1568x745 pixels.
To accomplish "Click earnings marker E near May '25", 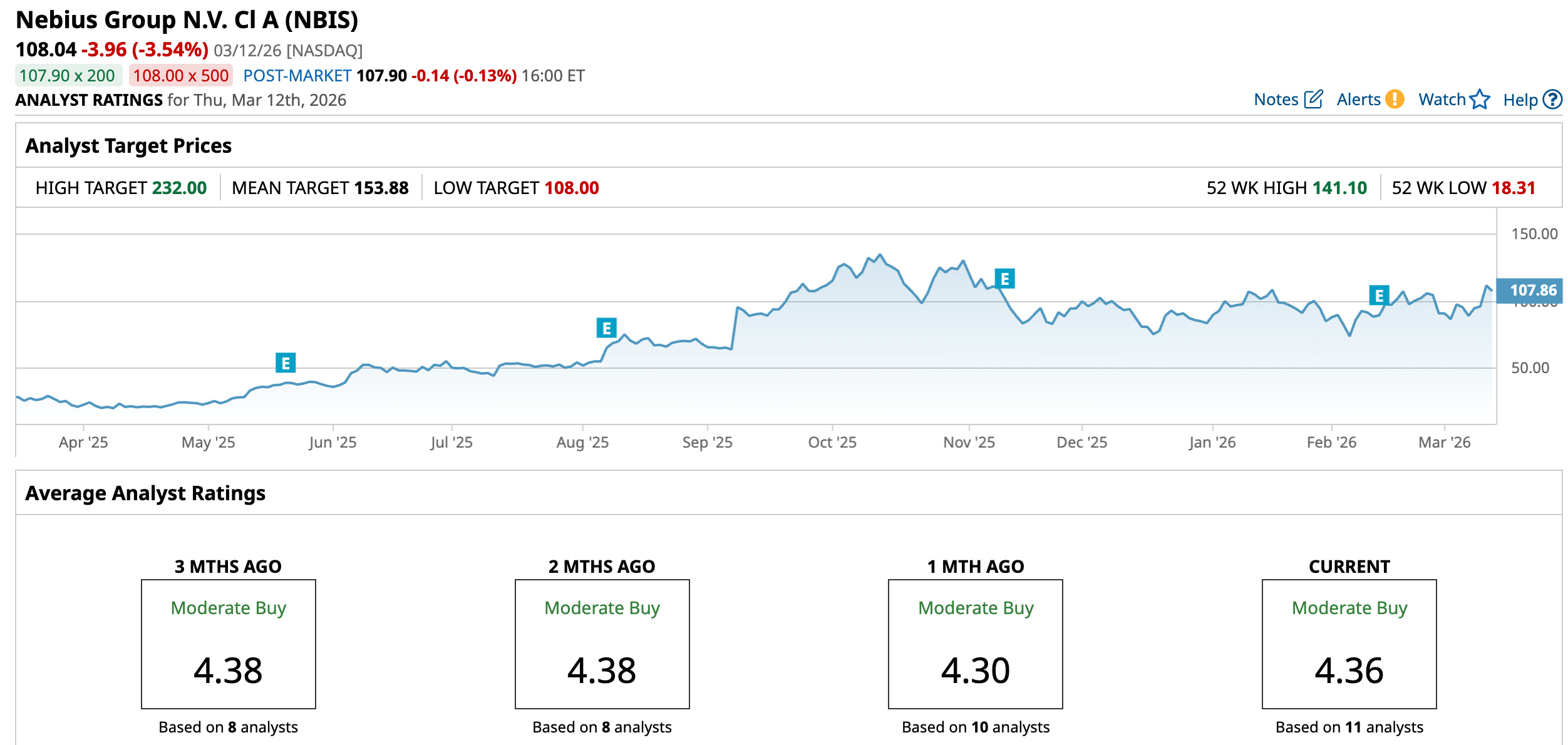I will point(286,363).
